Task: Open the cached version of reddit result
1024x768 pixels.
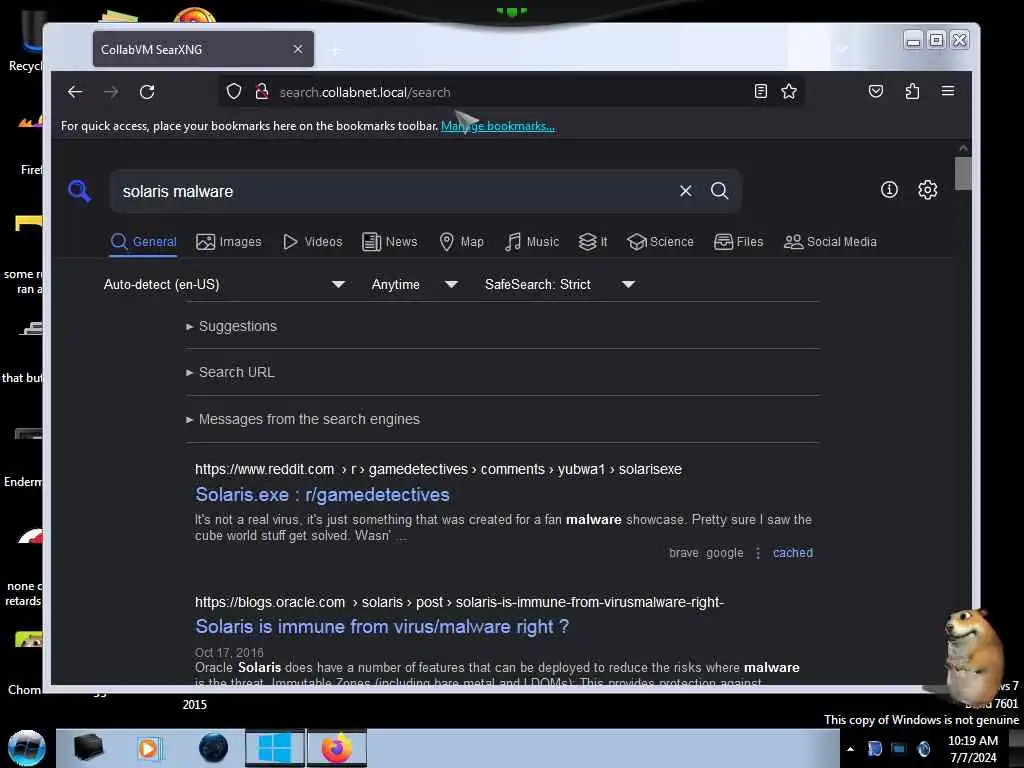Action: pyautogui.click(x=793, y=552)
